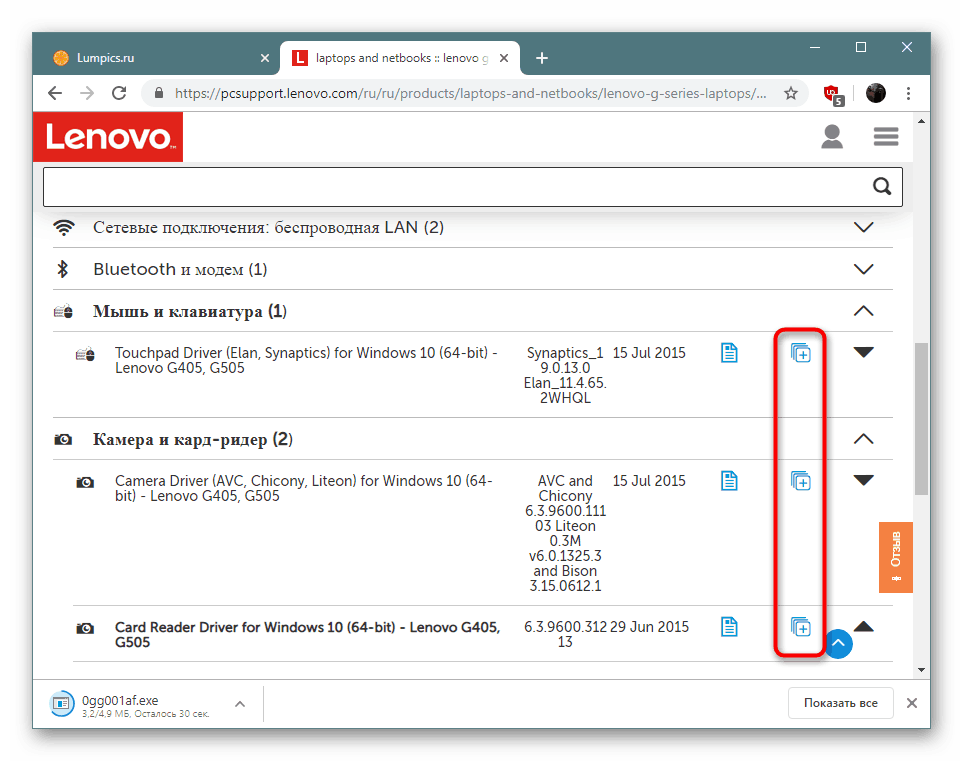963x761 pixels.
Task: Click the Lenovo logo
Action: pyautogui.click(x=108, y=137)
